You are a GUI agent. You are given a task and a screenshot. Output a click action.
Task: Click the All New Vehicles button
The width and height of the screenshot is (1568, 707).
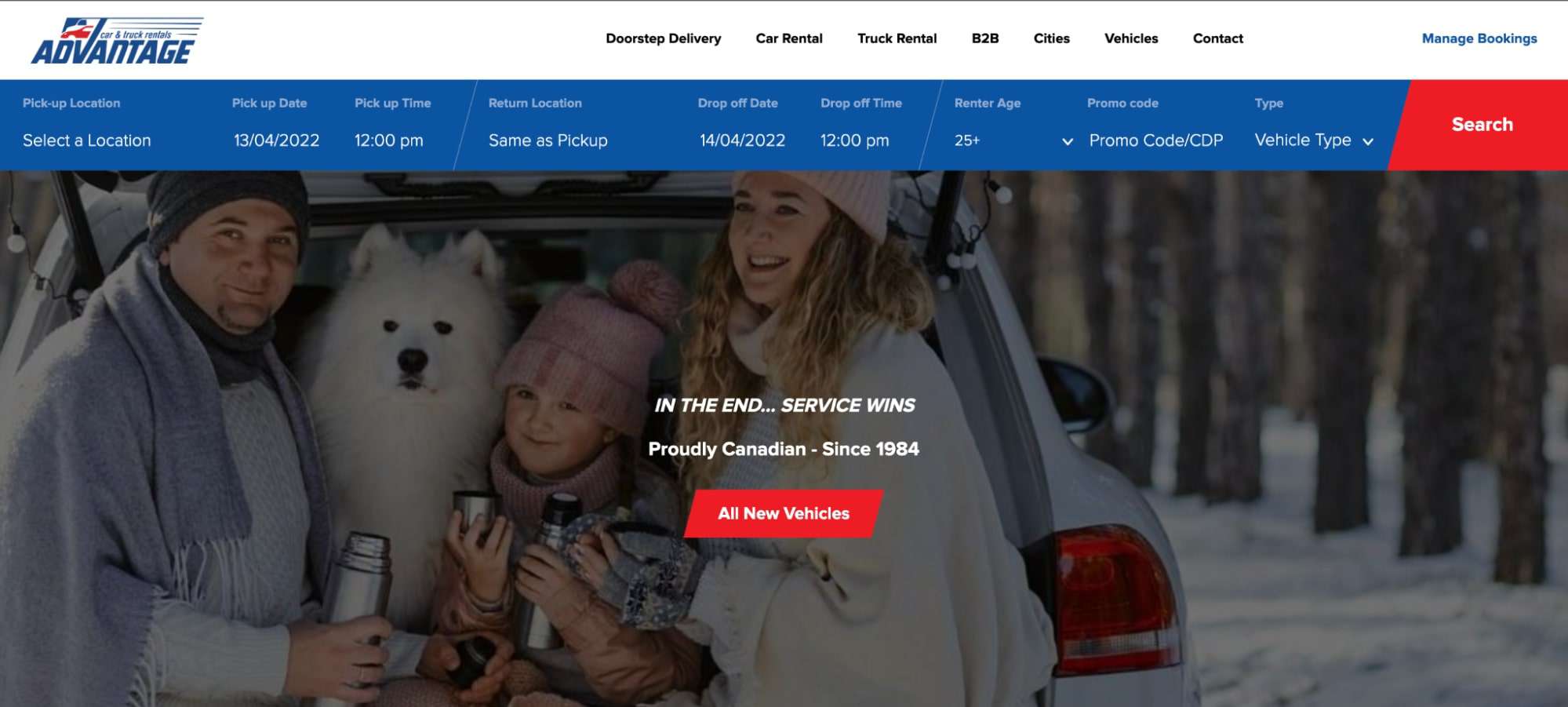click(x=784, y=514)
